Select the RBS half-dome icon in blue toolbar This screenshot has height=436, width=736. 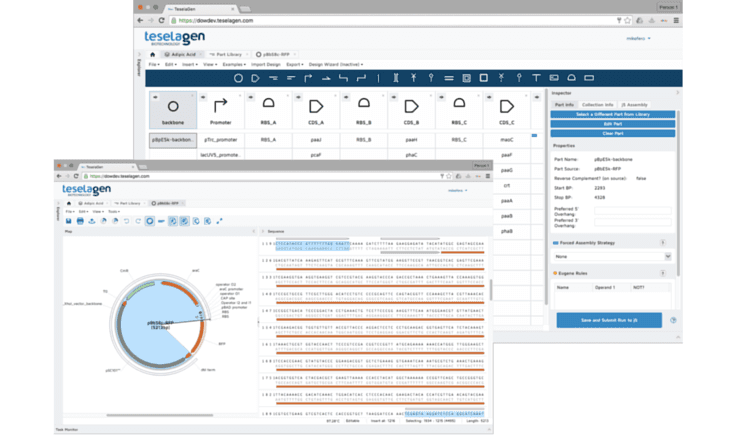[571, 78]
